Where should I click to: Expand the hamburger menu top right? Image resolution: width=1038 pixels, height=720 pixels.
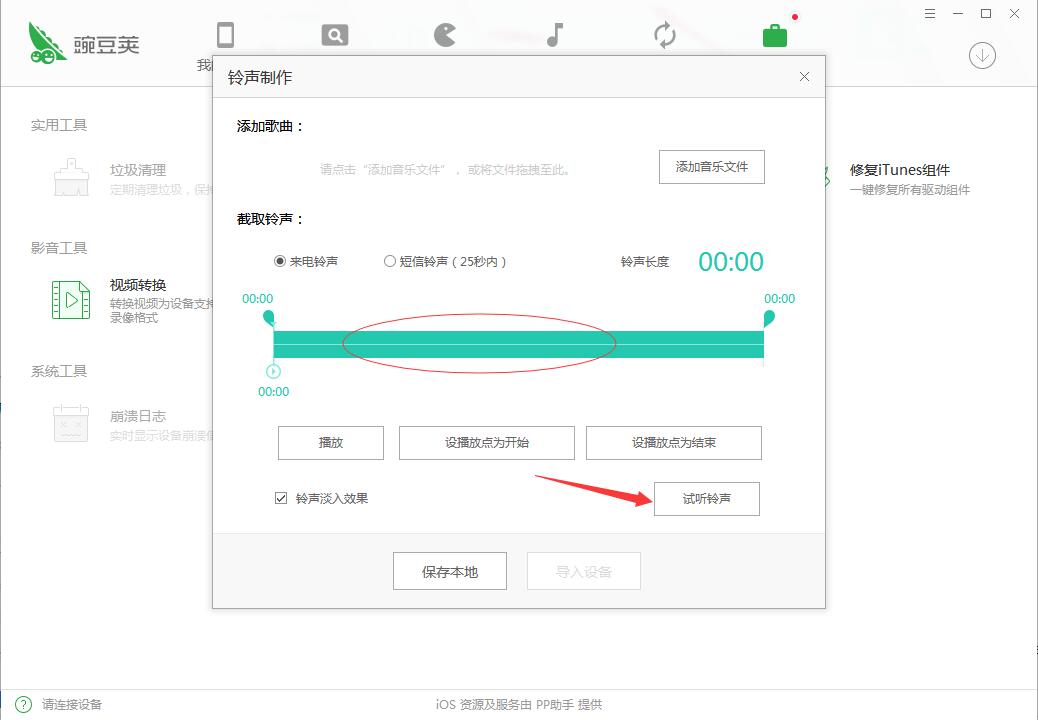[x=929, y=13]
